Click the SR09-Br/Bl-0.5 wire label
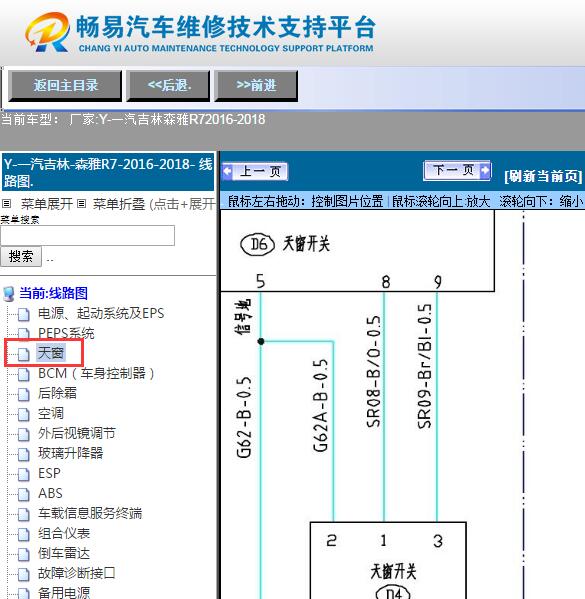This screenshot has width=585, height=599. click(424, 366)
